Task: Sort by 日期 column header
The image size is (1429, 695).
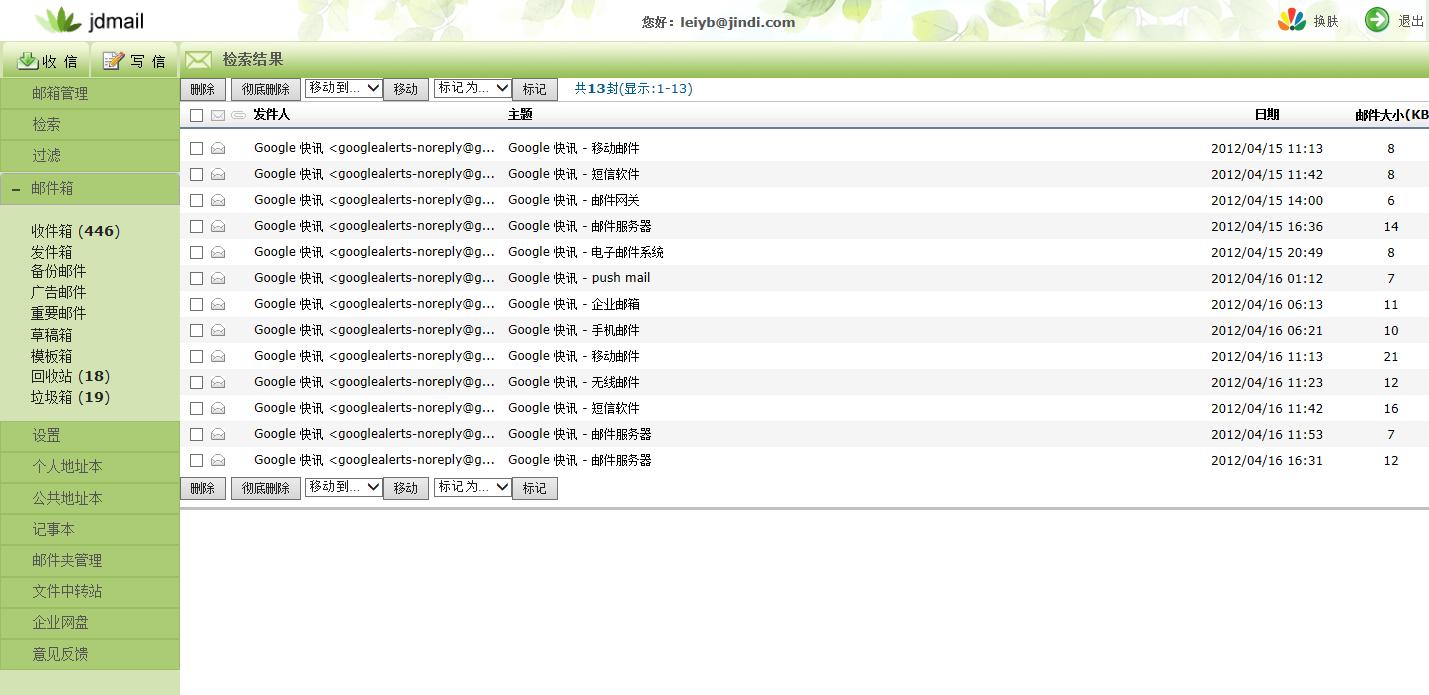Action: tap(1267, 115)
